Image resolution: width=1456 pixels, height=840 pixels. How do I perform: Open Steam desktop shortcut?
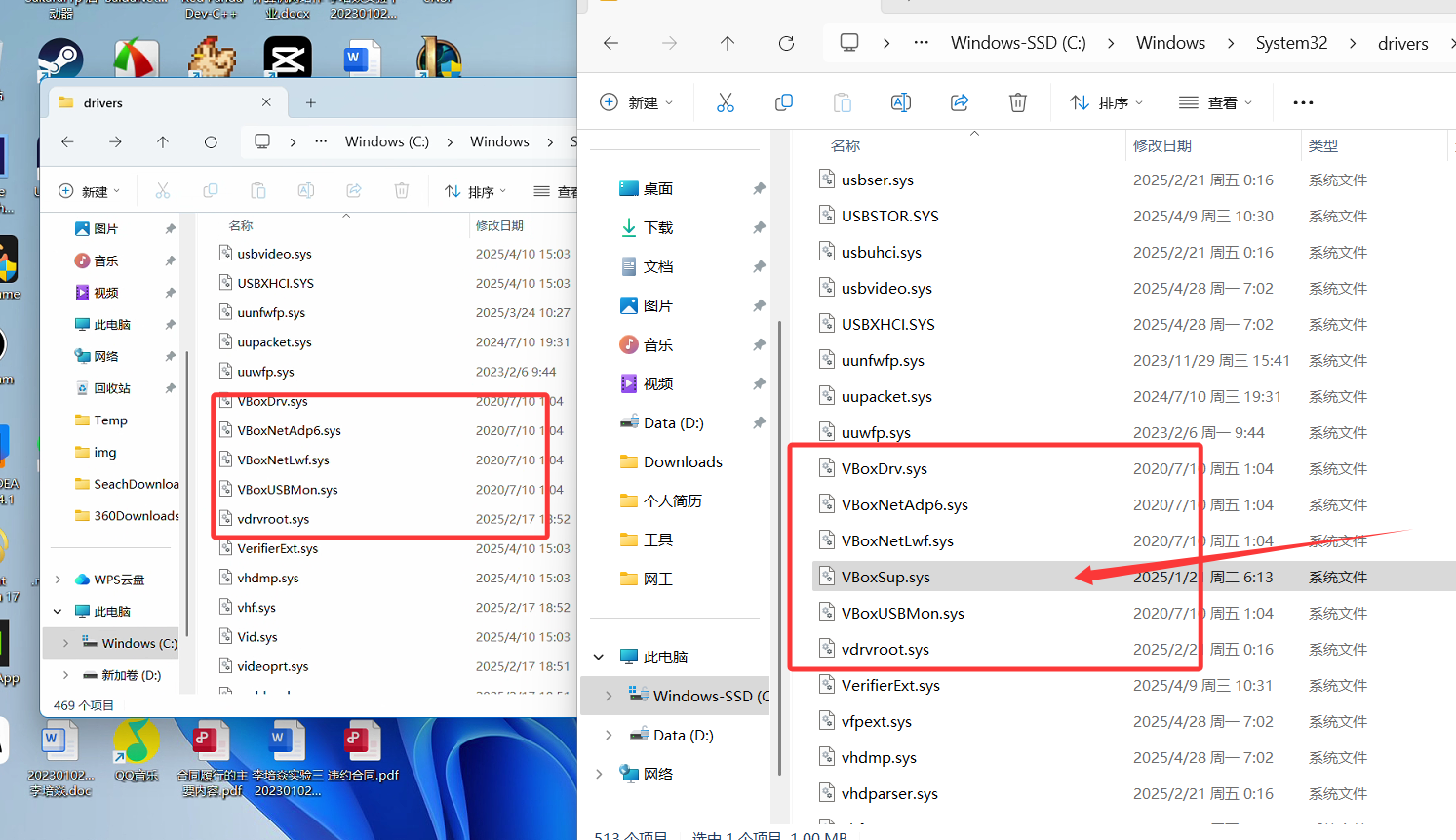60,58
